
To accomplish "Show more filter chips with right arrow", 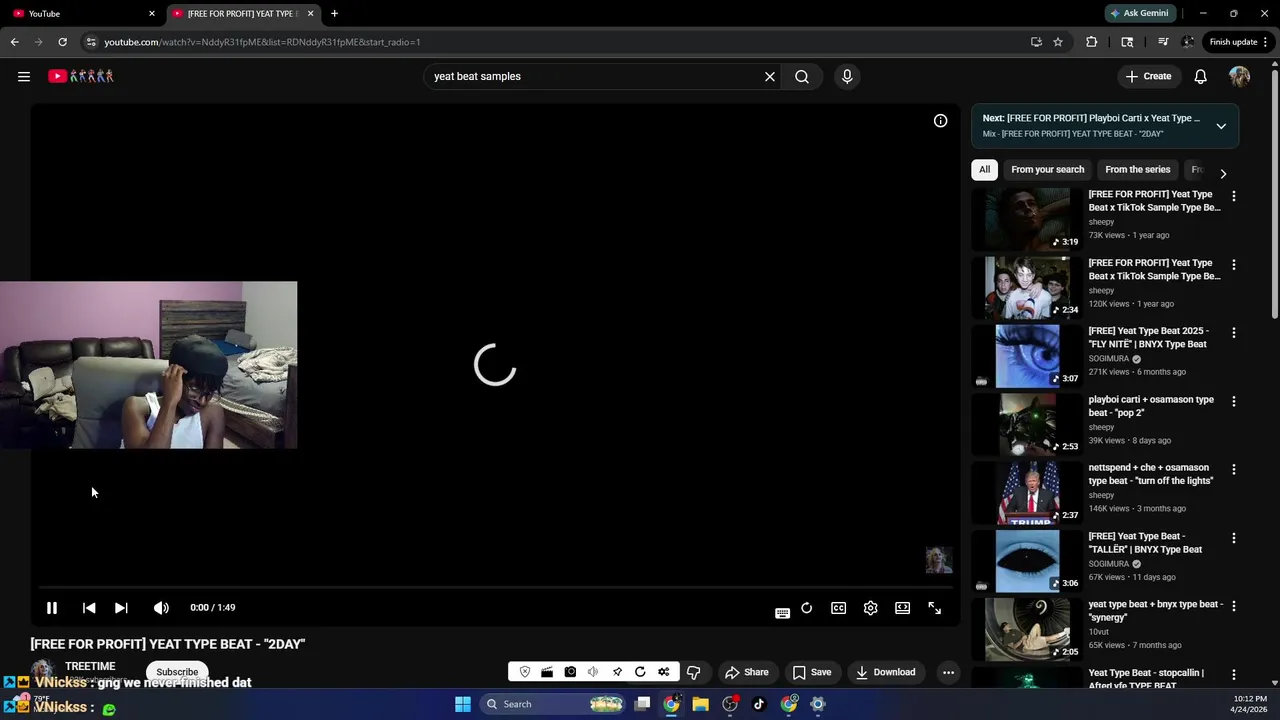I will 1223,174.
